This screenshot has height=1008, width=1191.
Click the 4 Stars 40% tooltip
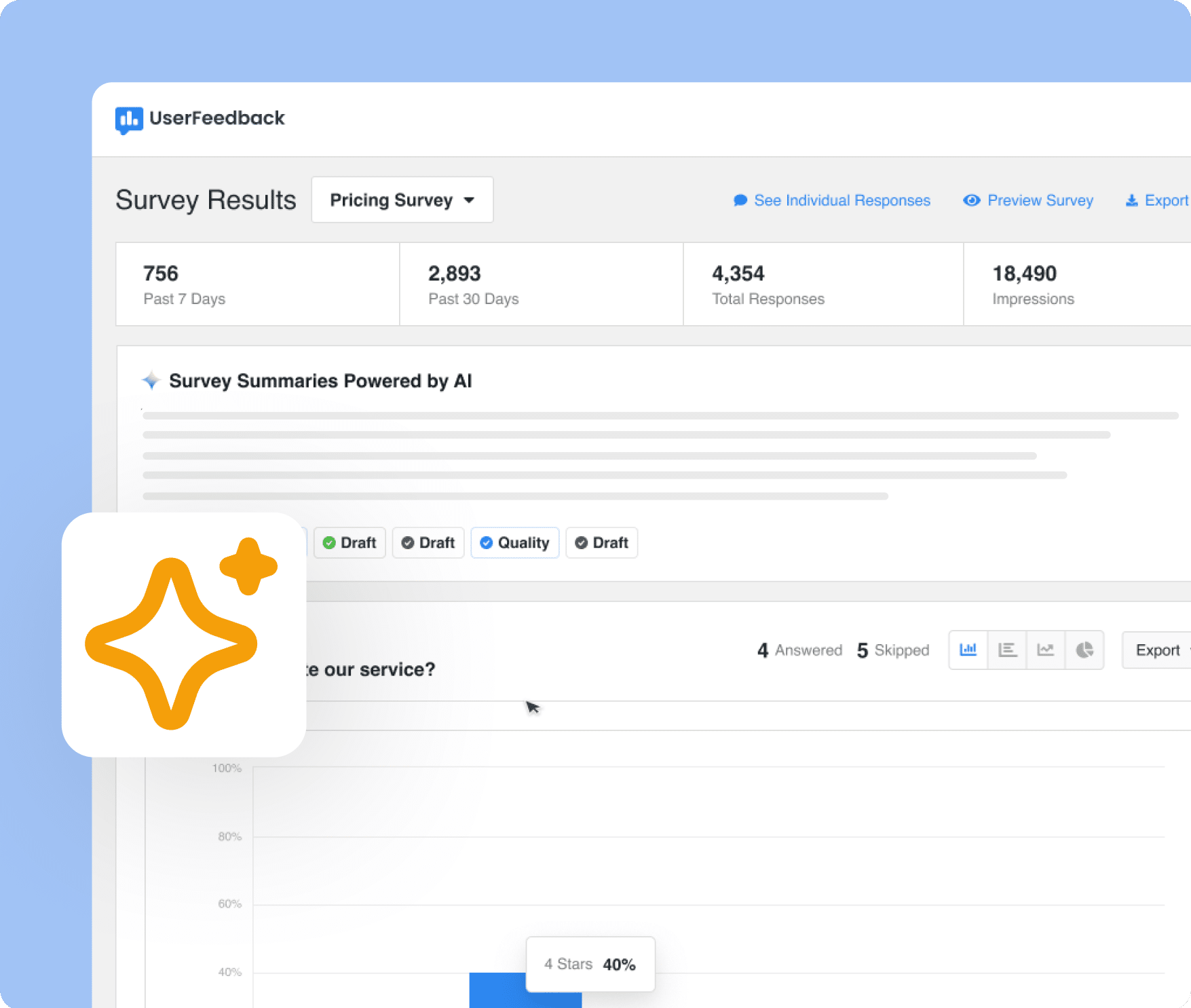pyautogui.click(x=590, y=964)
